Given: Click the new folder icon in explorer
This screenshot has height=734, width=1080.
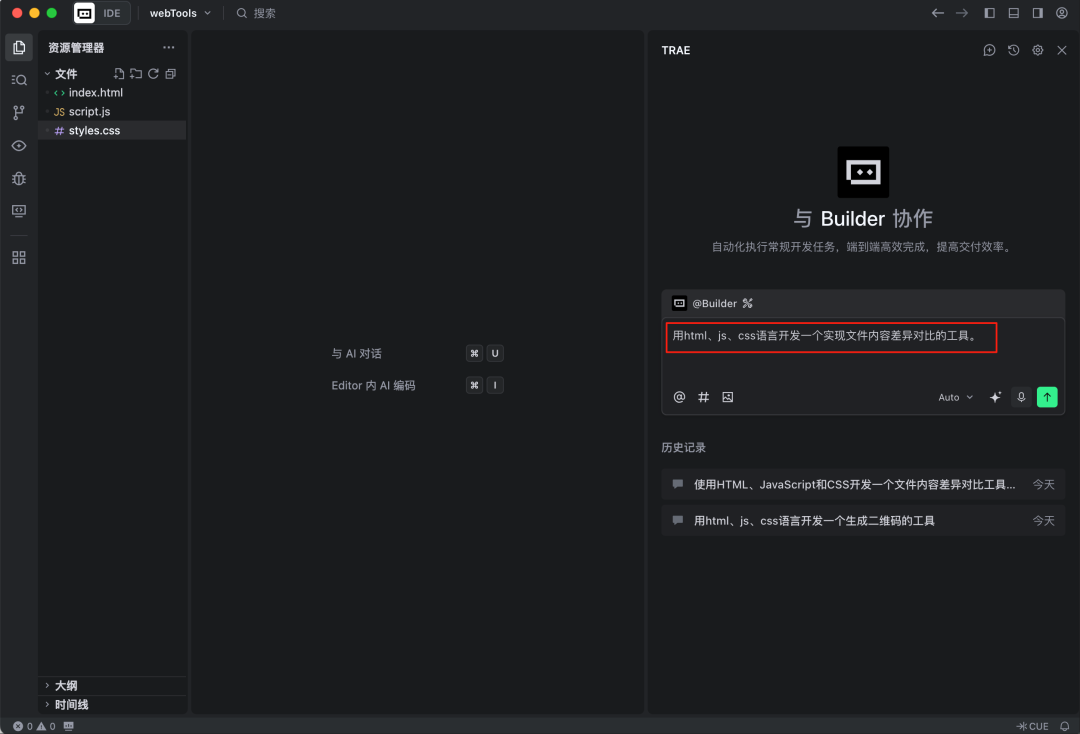Looking at the screenshot, I should point(136,74).
